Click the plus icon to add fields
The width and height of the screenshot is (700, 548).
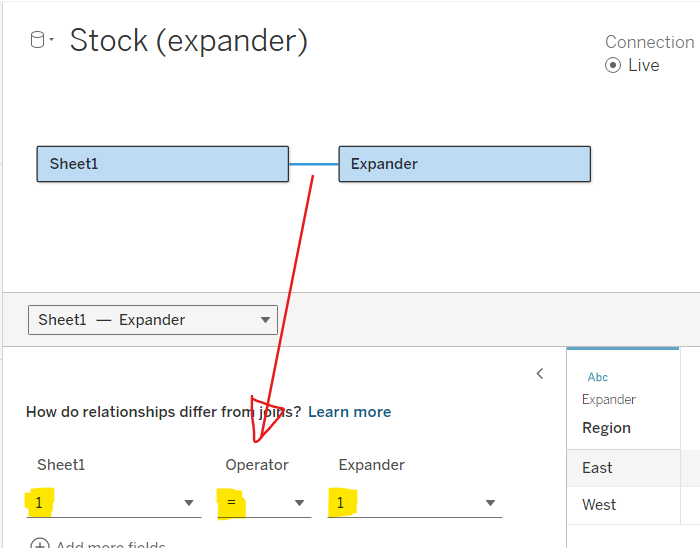[40, 545]
